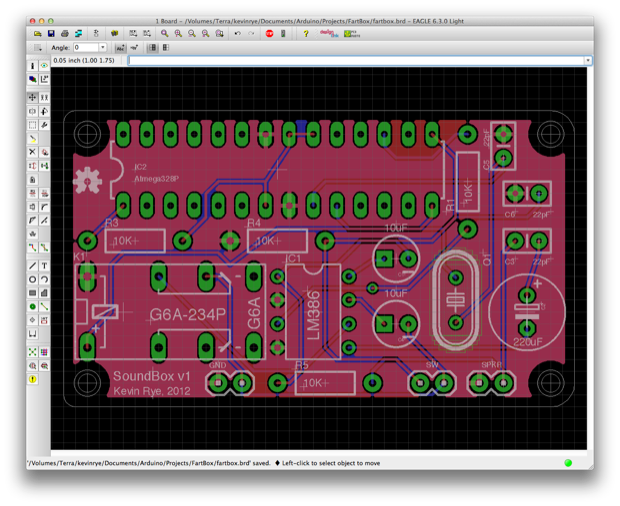Run the ERC check tool

click(x=32, y=366)
